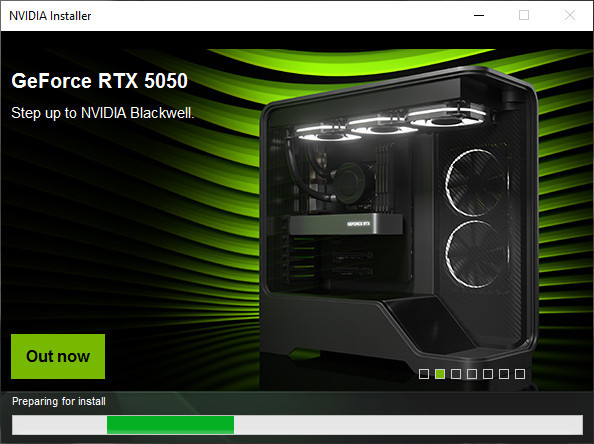Show the last, seventh slide indicator square
Image resolution: width=594 pixels, height=444 pixels.
pos(520,374)
